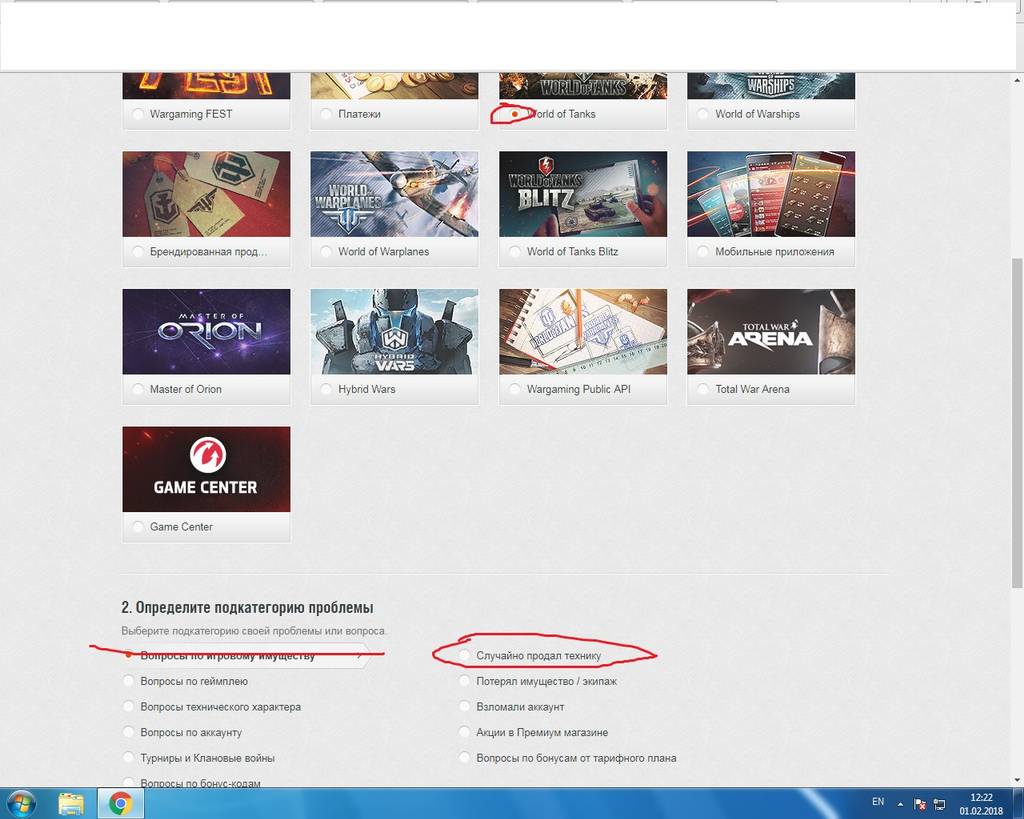This screenshot has width=1024, height=819.
Task: Open the Total War Arena banner image
Action: tap(771, 332)
